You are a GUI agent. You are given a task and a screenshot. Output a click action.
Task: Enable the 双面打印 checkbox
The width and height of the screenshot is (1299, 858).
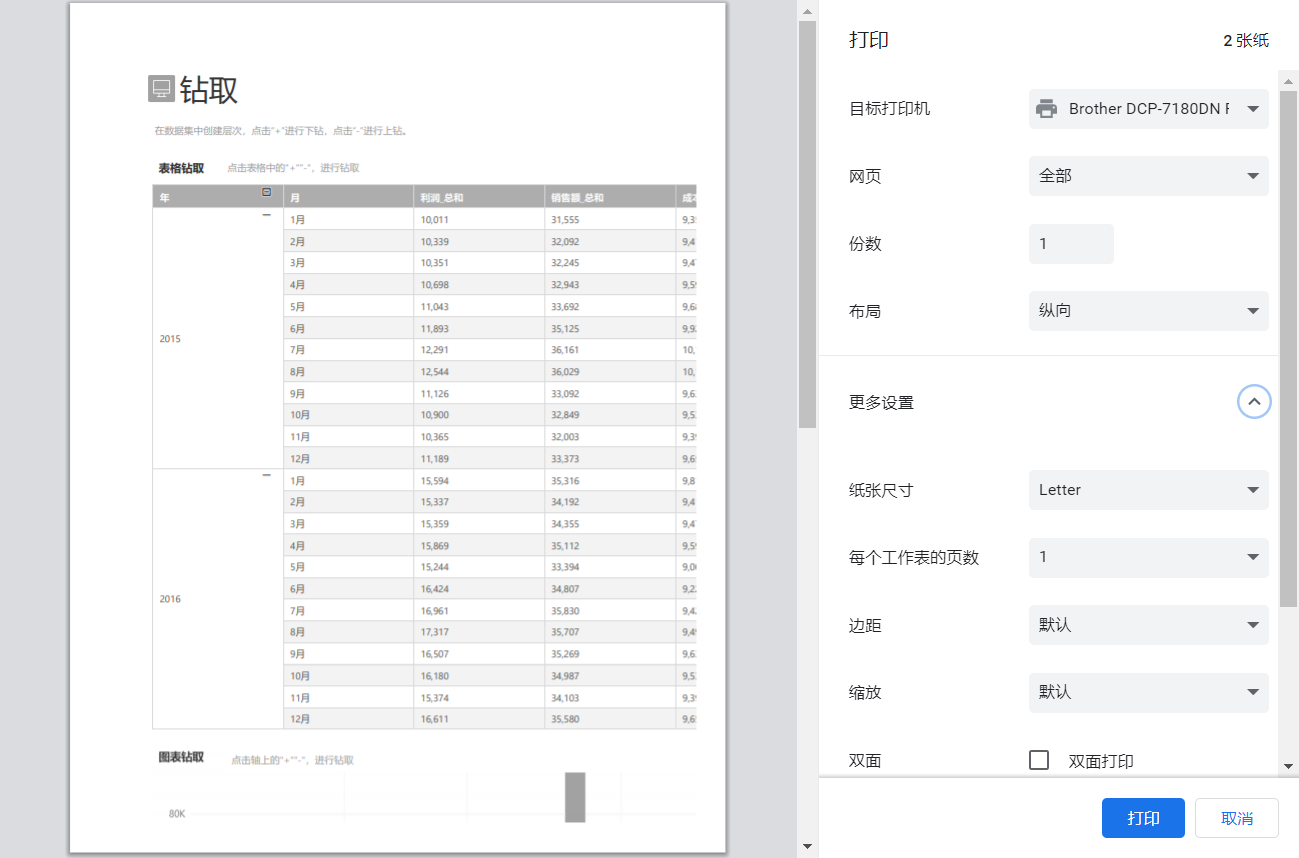click(1039, 760)
